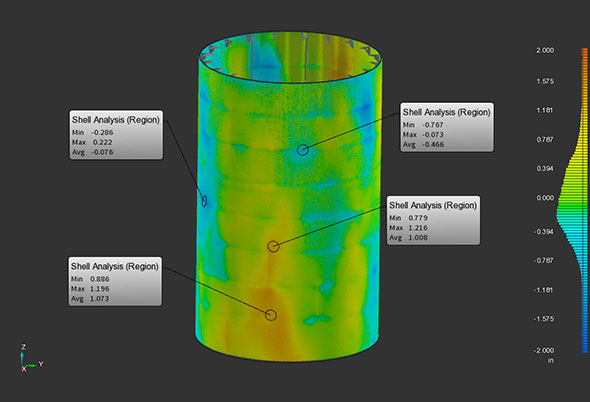Click the blue region marker with -0.466 average
Screen dimensions: 590x402
coord(303,150)
